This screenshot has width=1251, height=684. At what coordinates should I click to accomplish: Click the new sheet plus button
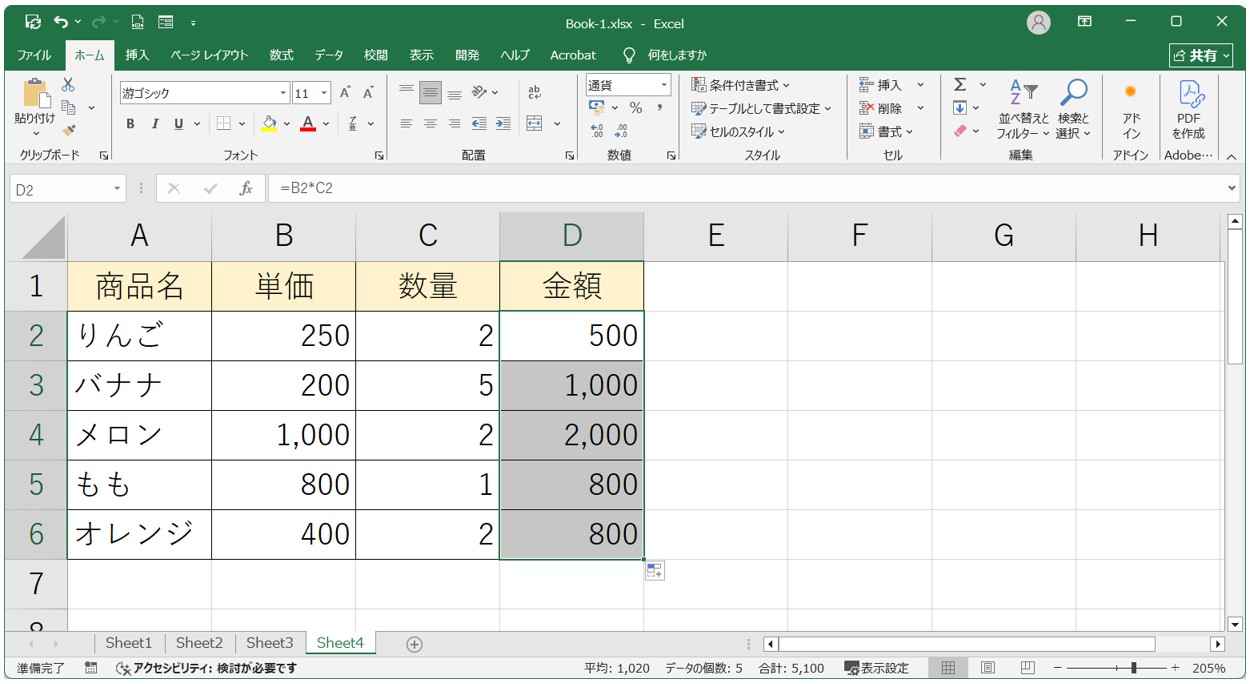click(414, 644)
